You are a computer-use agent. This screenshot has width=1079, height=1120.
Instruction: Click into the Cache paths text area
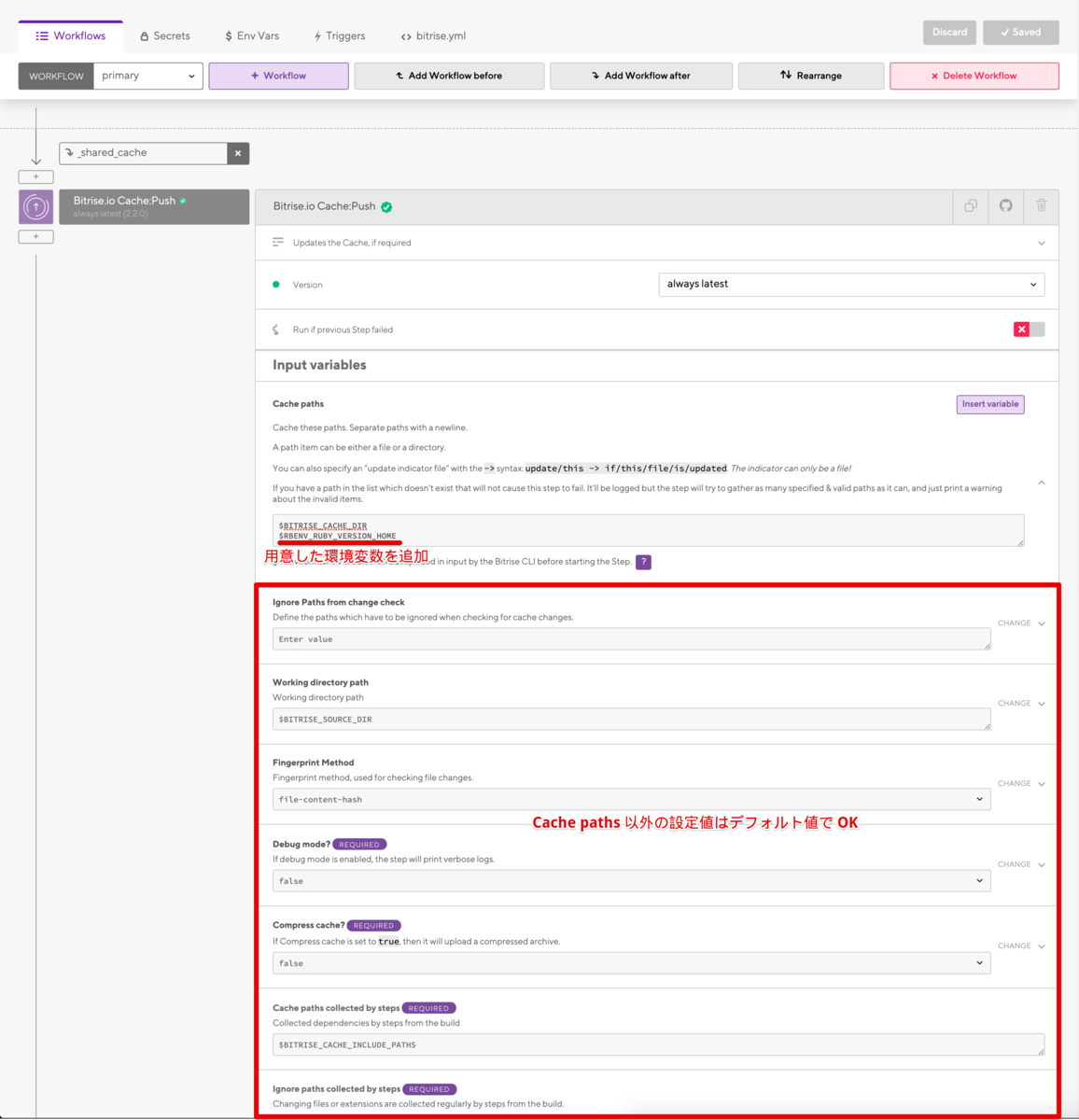(x=648, y=530)
